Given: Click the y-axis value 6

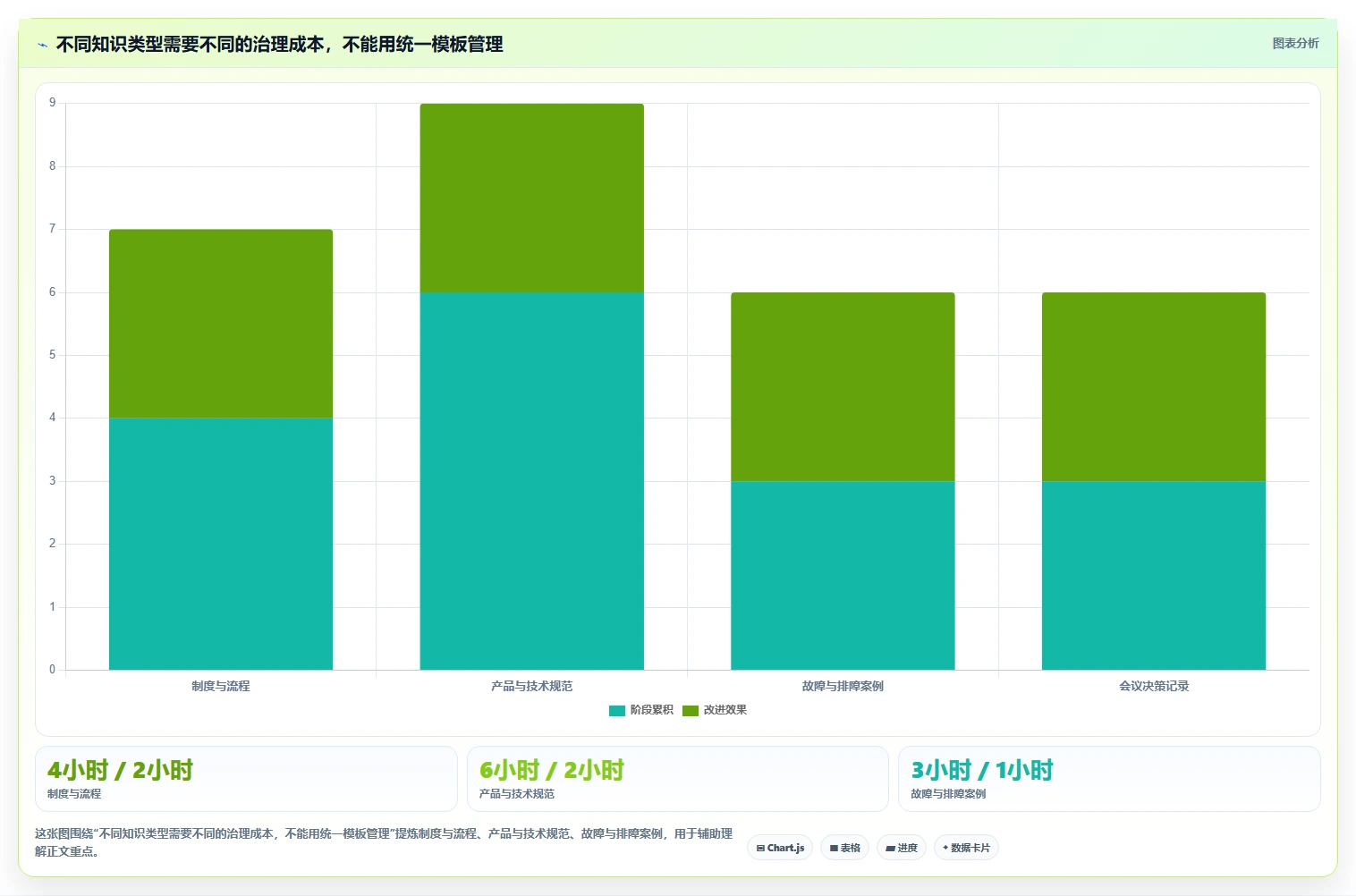Looking at the screenshot, I should pyautogui.click(x=52, y=292).
